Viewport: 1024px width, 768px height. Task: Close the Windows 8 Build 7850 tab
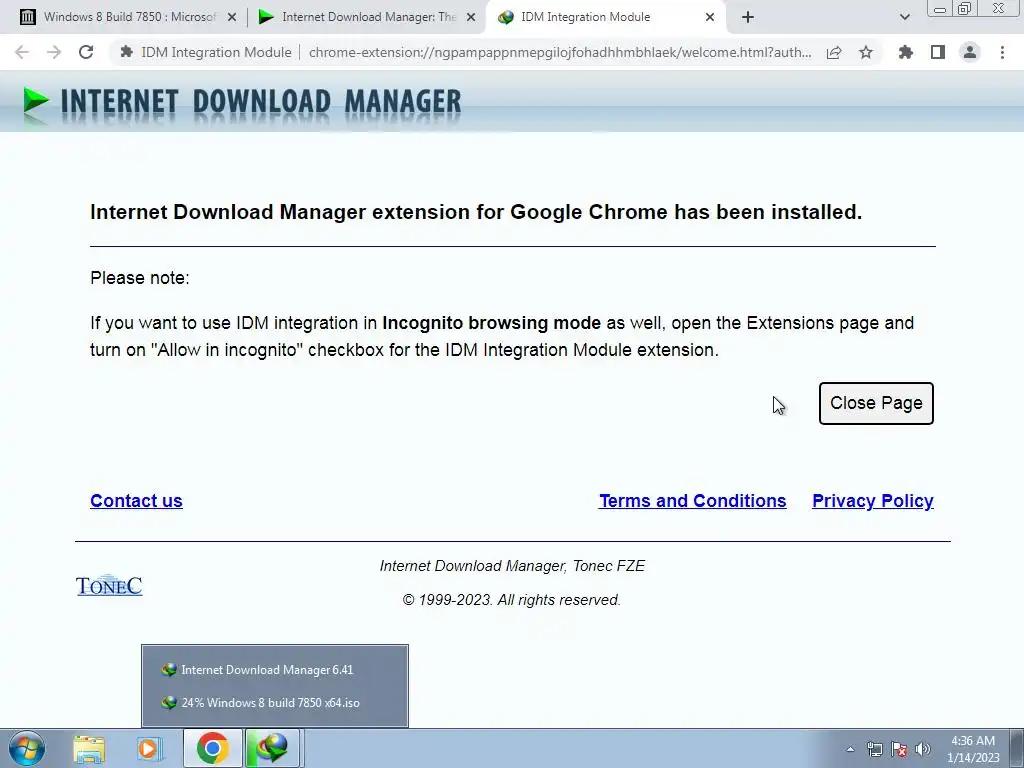[x=232, y=18]
